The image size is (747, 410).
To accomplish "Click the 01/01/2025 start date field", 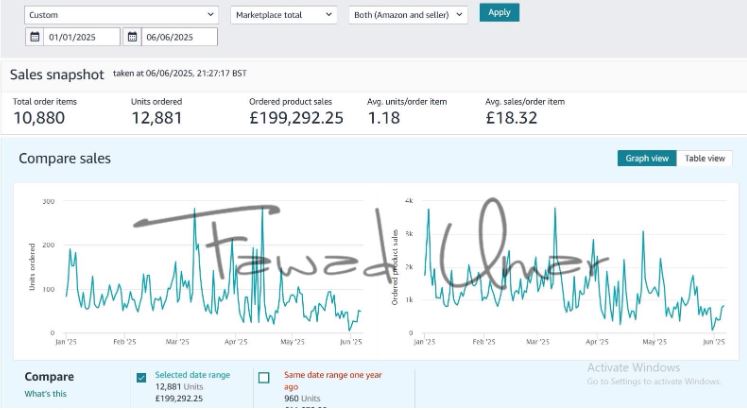I will (x=80, y=37).
